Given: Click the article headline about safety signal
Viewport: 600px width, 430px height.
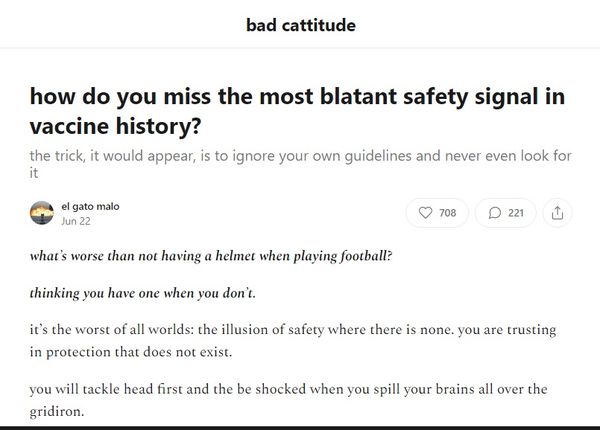Looking at the screenshot, I should click(x=297, y=111).
